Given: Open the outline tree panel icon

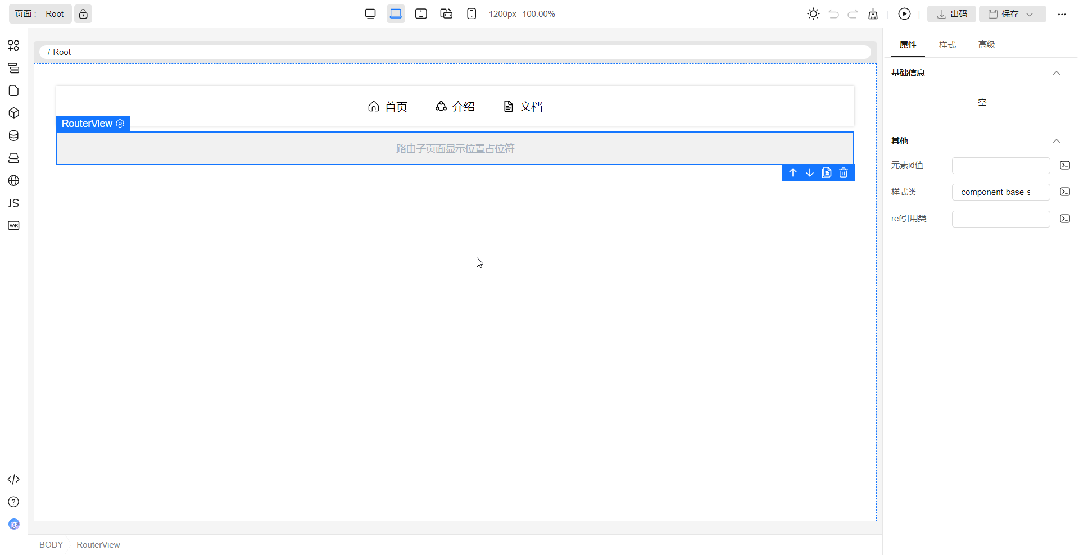Looking at the screenshot, I should pyautogui.click(x=13, y=69).
